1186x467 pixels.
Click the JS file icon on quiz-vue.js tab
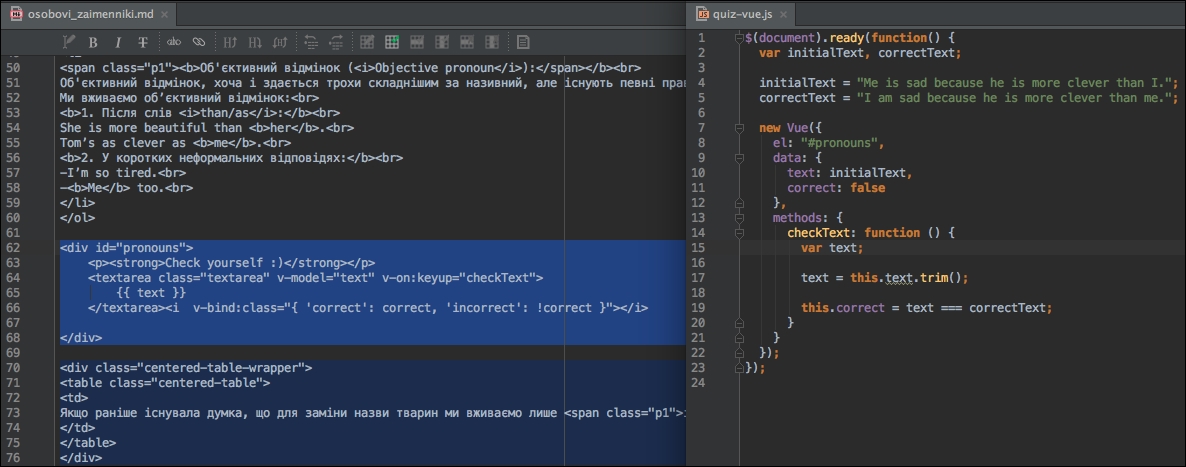pyautogui.click(x=702, y=14)
